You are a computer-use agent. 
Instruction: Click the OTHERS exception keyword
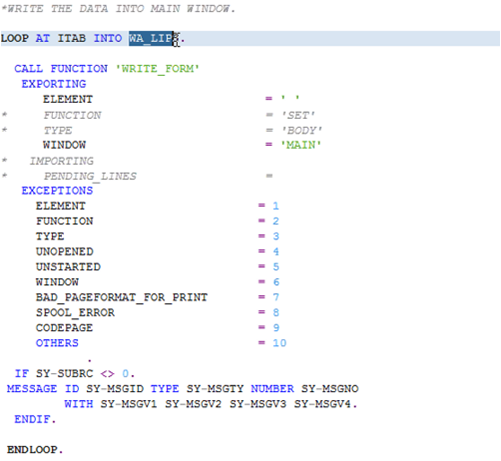pos(57,343)
